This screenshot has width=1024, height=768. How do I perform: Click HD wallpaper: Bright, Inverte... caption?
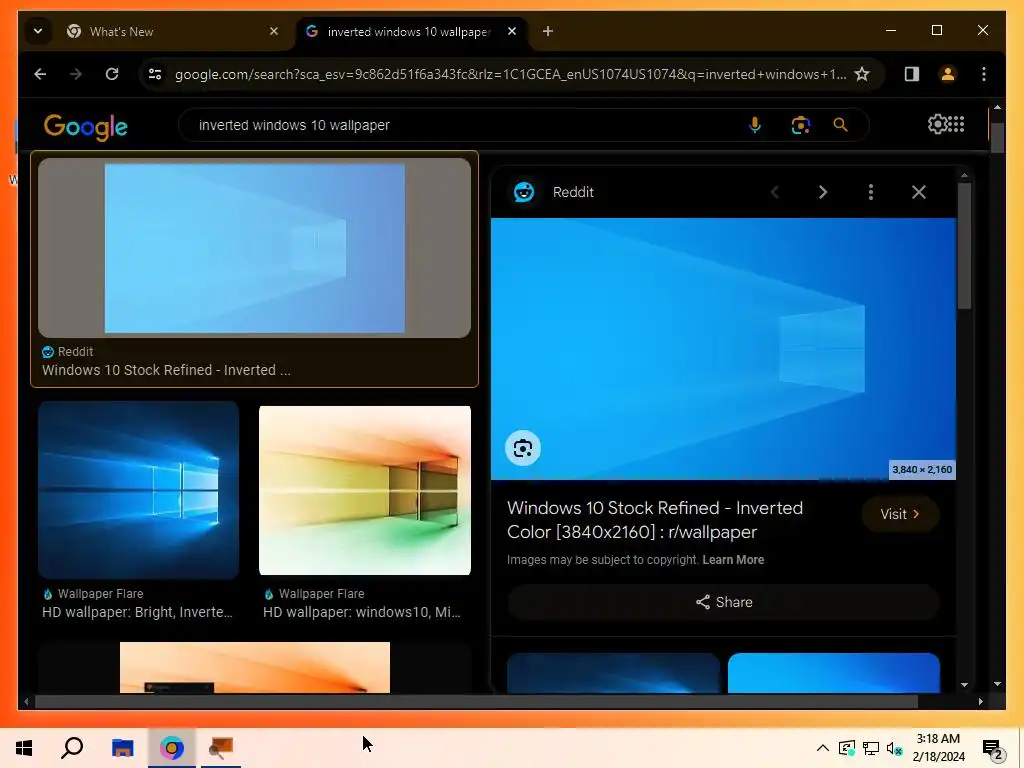click(137, 613)
